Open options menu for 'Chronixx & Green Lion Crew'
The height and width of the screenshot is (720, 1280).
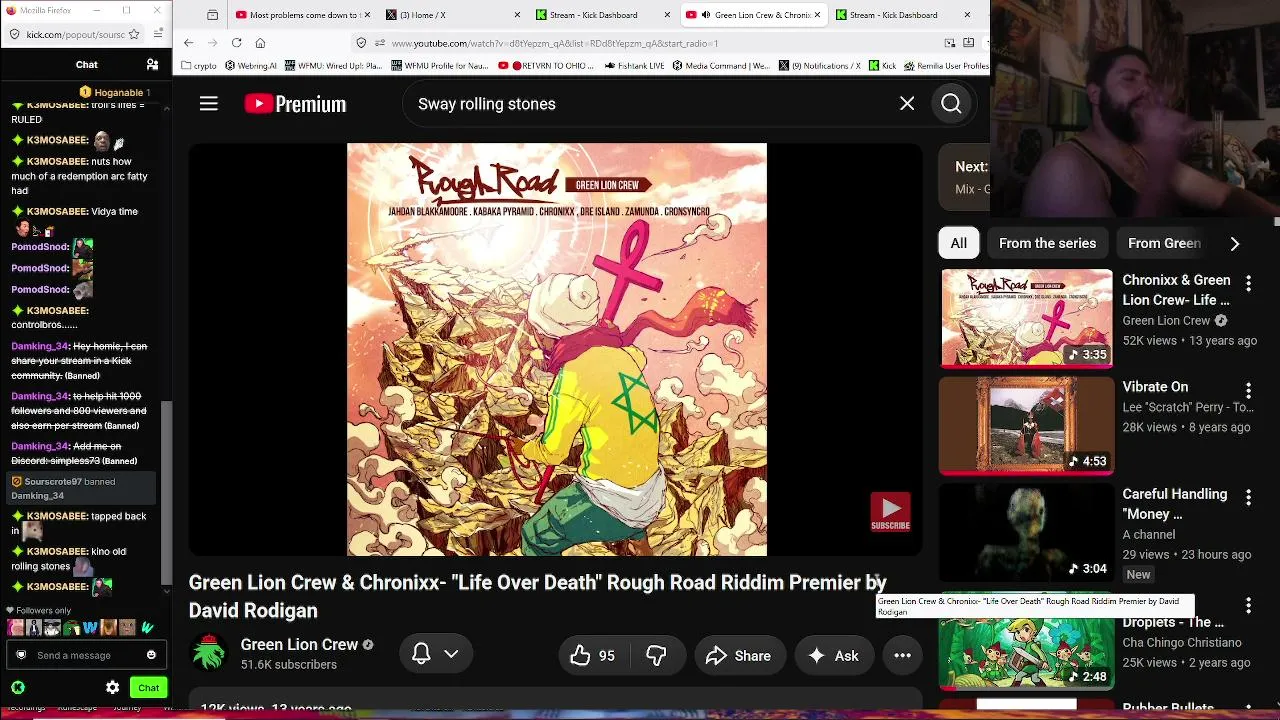coord(1248,283)
